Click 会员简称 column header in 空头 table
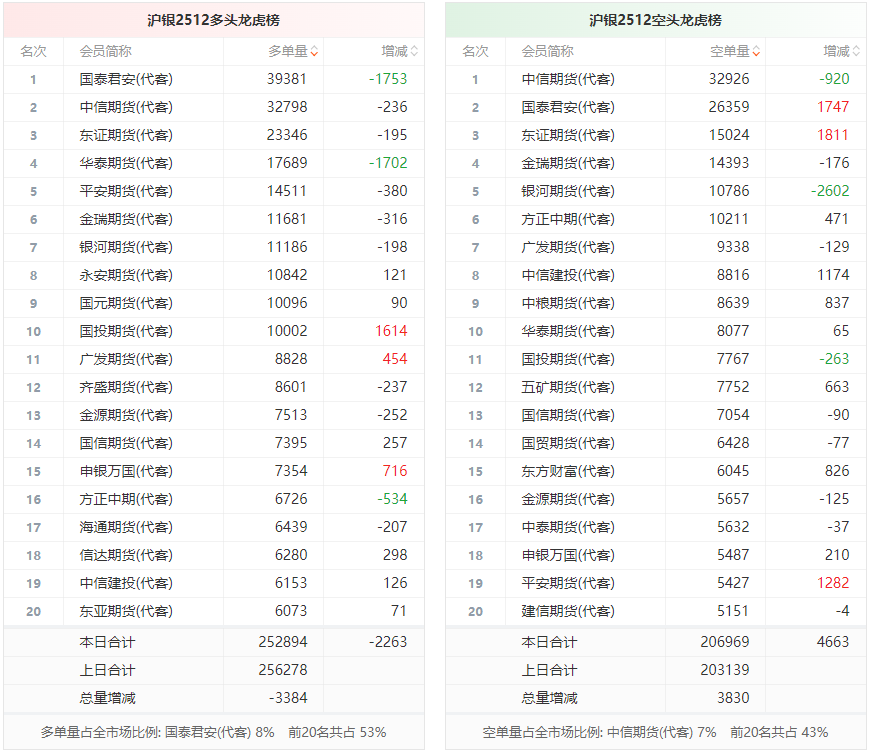 click(547, 51)
